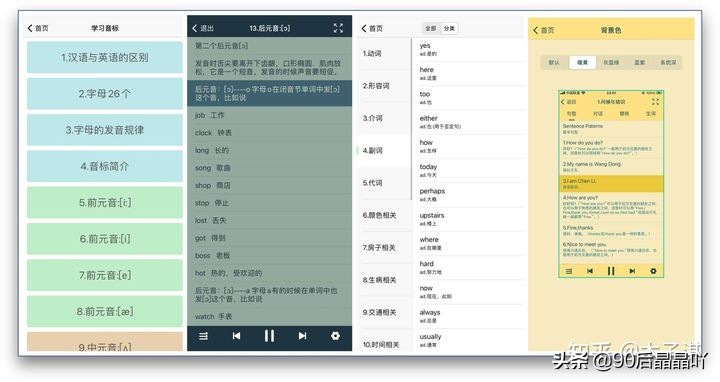The width and height of the screenshot is (720, 382).
Task: Open lesson 7.前元音:[e]
Action: click(x=105, y=275)
